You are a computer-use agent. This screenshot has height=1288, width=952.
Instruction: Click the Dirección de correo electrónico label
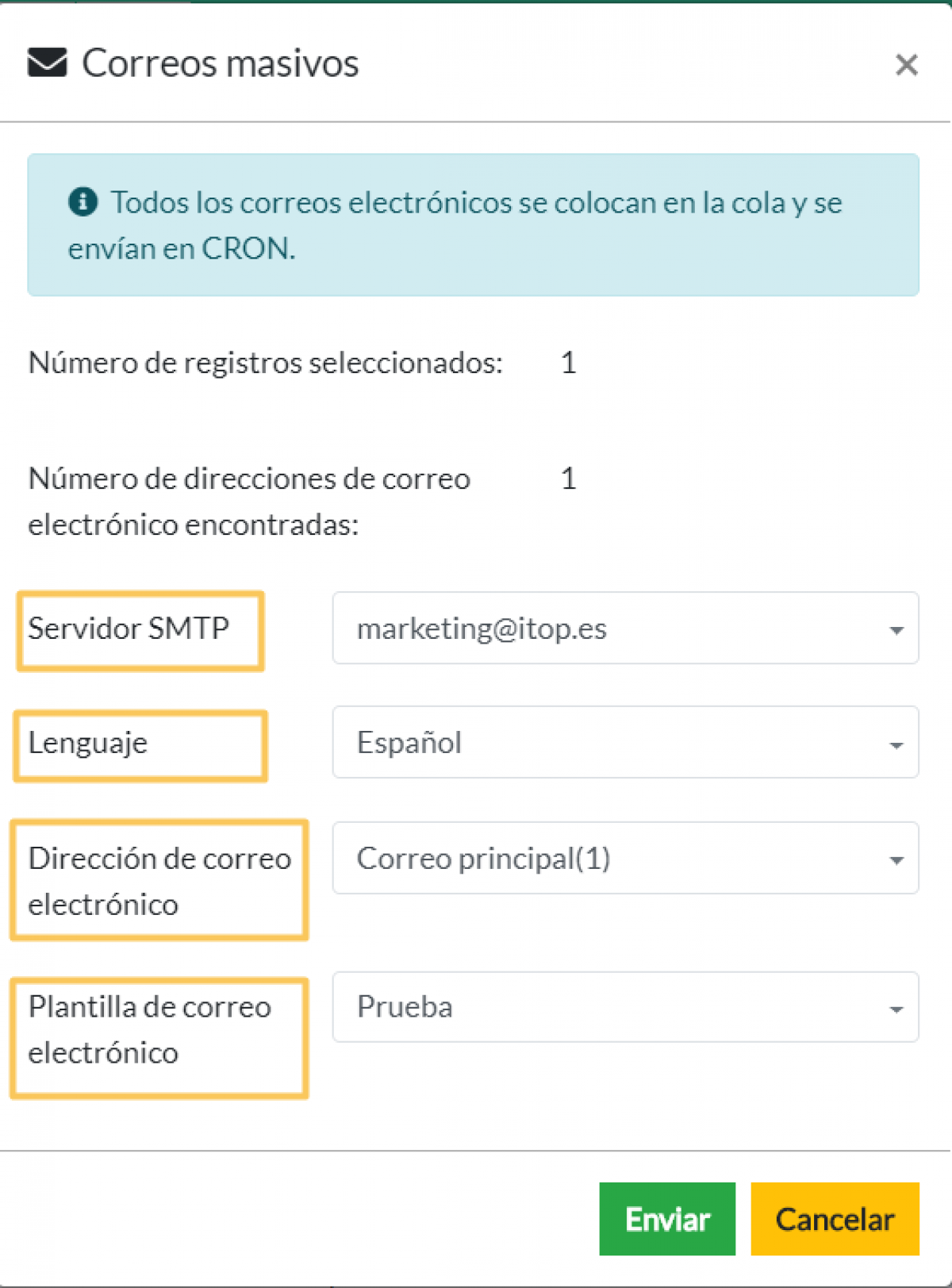click(x=159, y=881)
